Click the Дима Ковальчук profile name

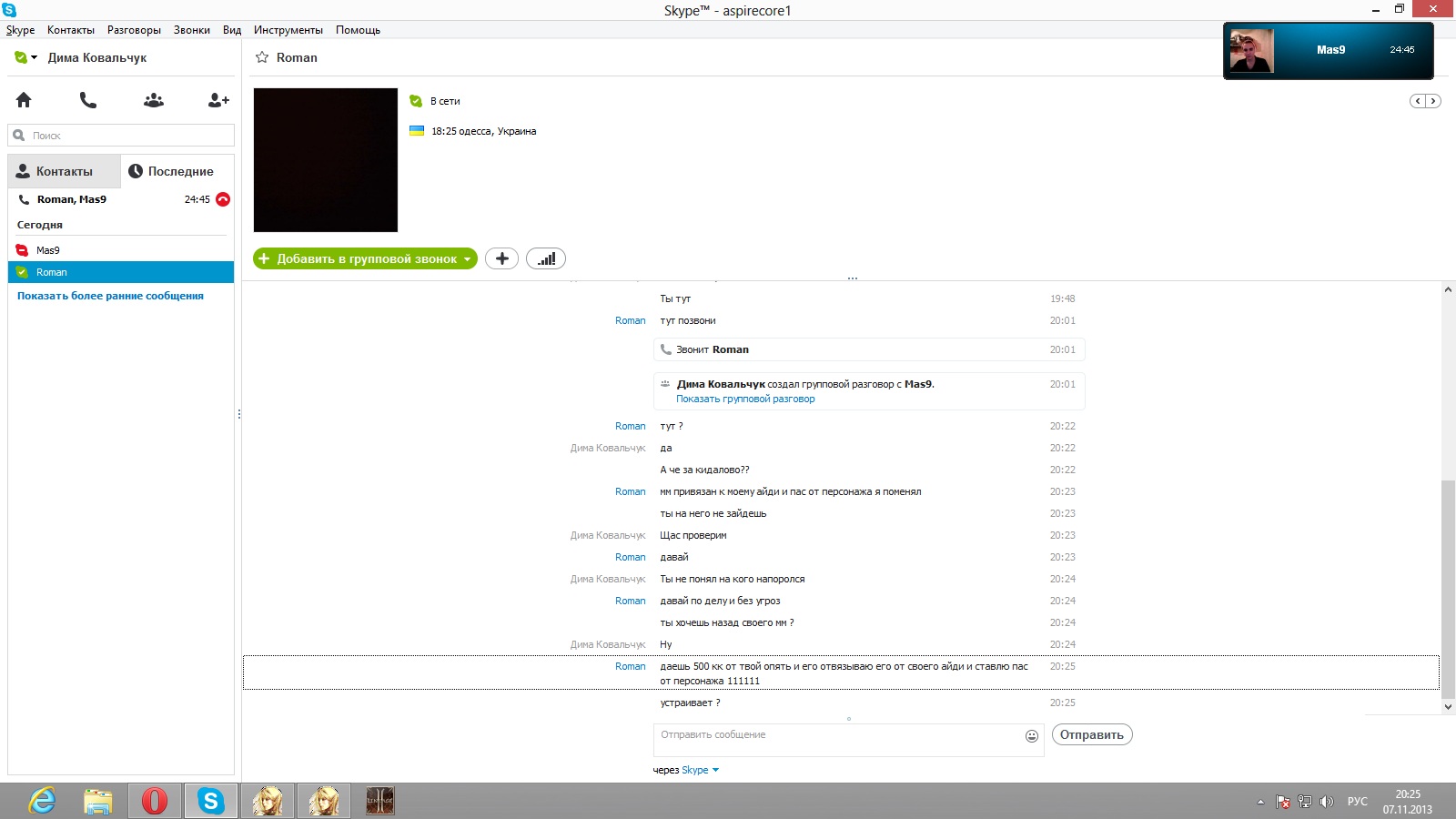[97, 57]
